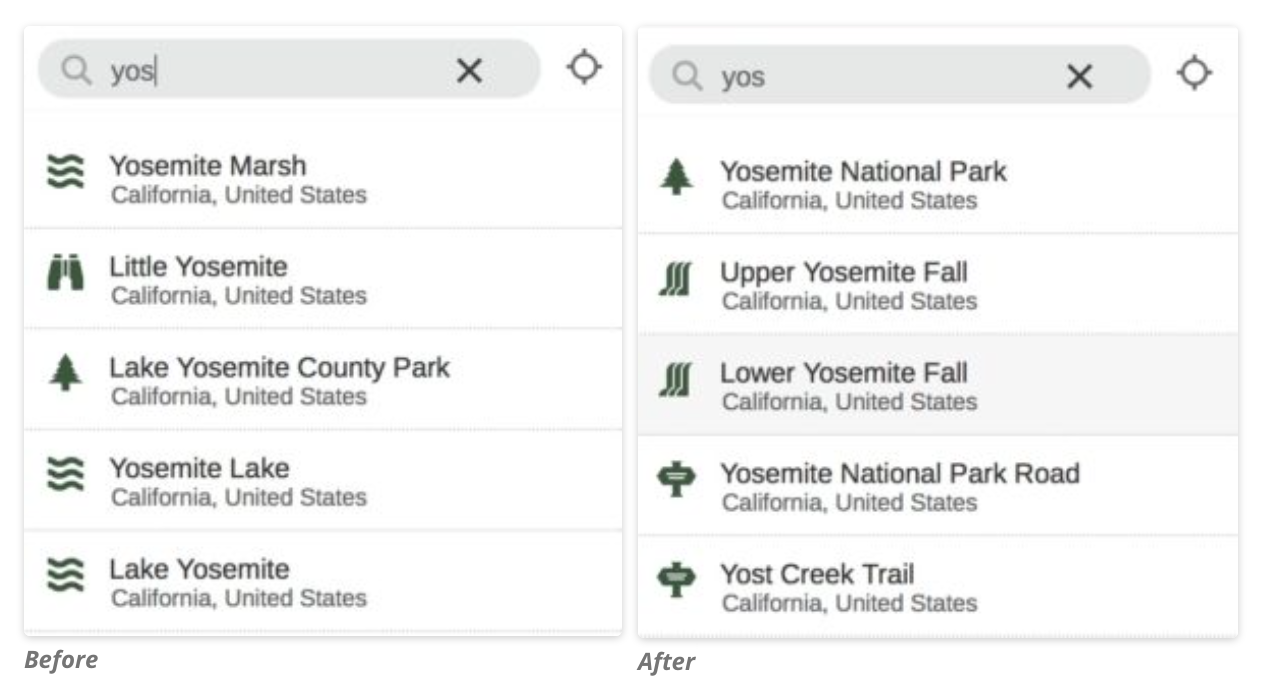Click the binoculars icon beside Little Yosemite
Viewport: 1266px width, 696px height.
coord(66,273)
